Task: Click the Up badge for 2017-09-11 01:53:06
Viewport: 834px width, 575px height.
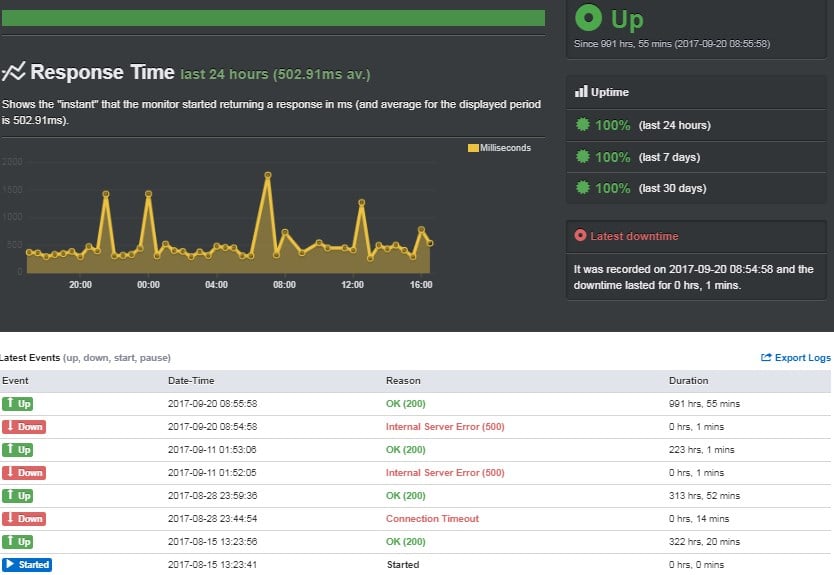Action: 18,449
